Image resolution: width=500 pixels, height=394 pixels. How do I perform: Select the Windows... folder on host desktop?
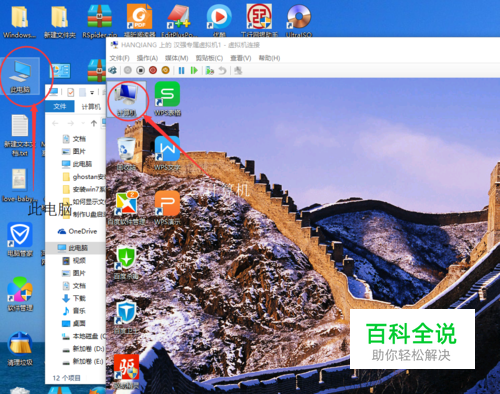coord(20,22)
